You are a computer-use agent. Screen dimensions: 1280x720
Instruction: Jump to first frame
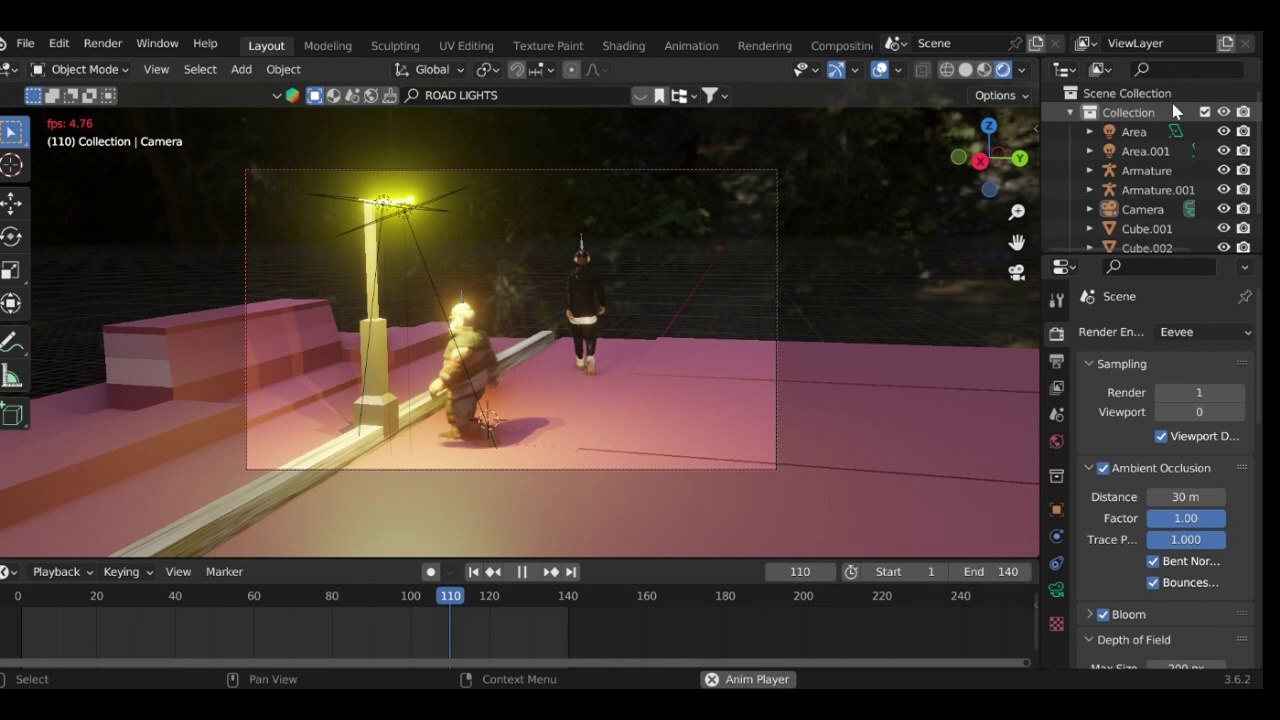[x=473, y=572]
